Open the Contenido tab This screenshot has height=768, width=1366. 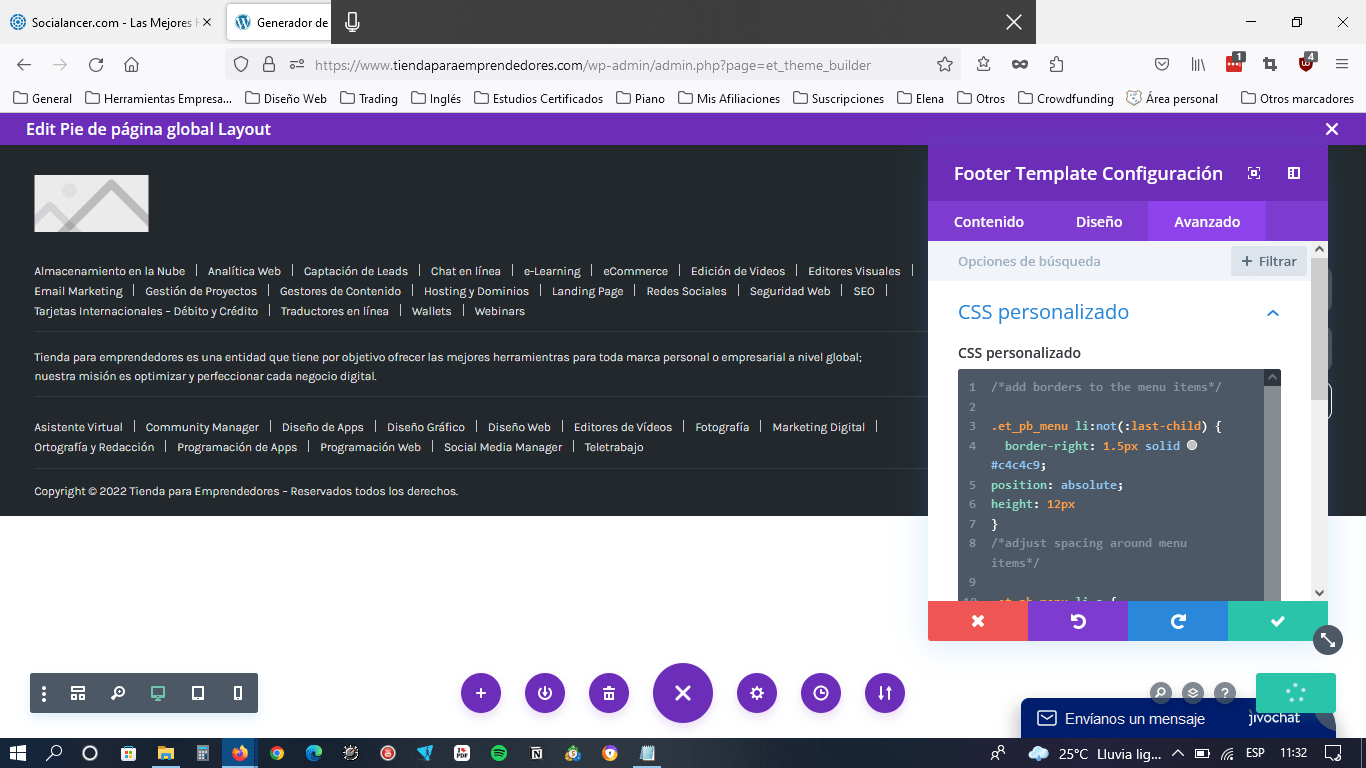click(x=989, y=222)
